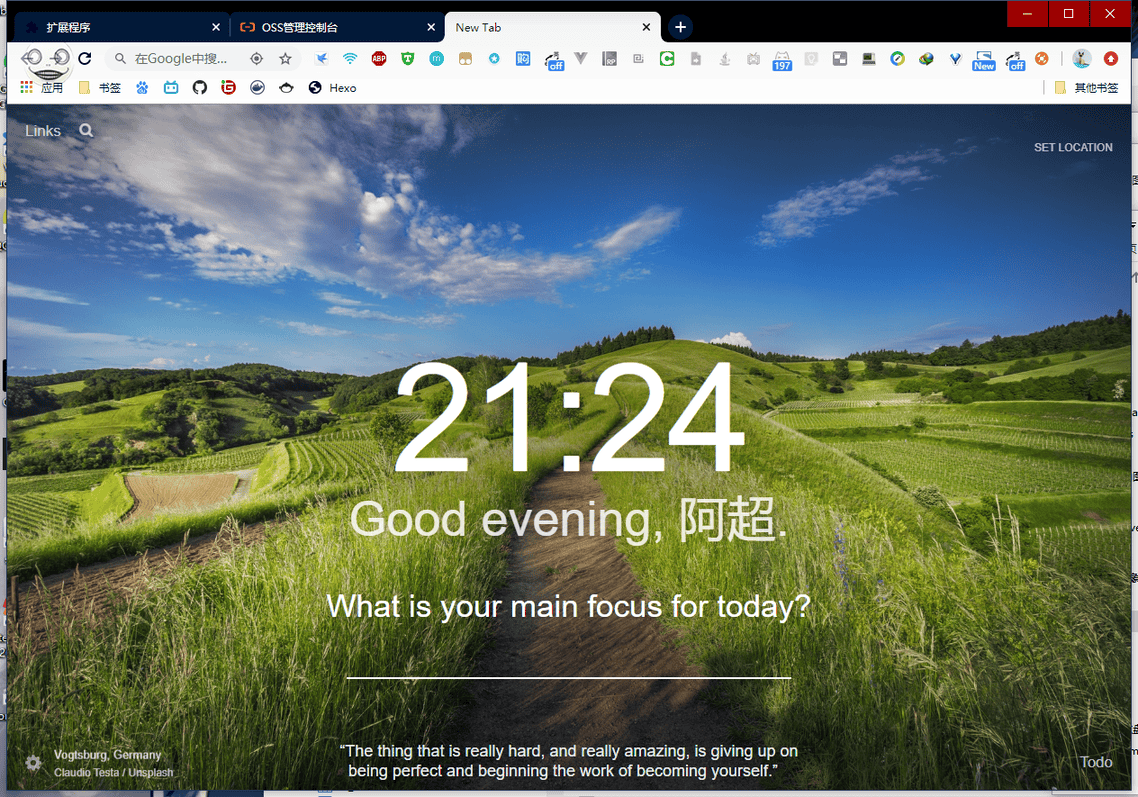Click the extension badge showing 197
Image resolution: width=1138 pixels, height=797 pixels.
(781, 59)
